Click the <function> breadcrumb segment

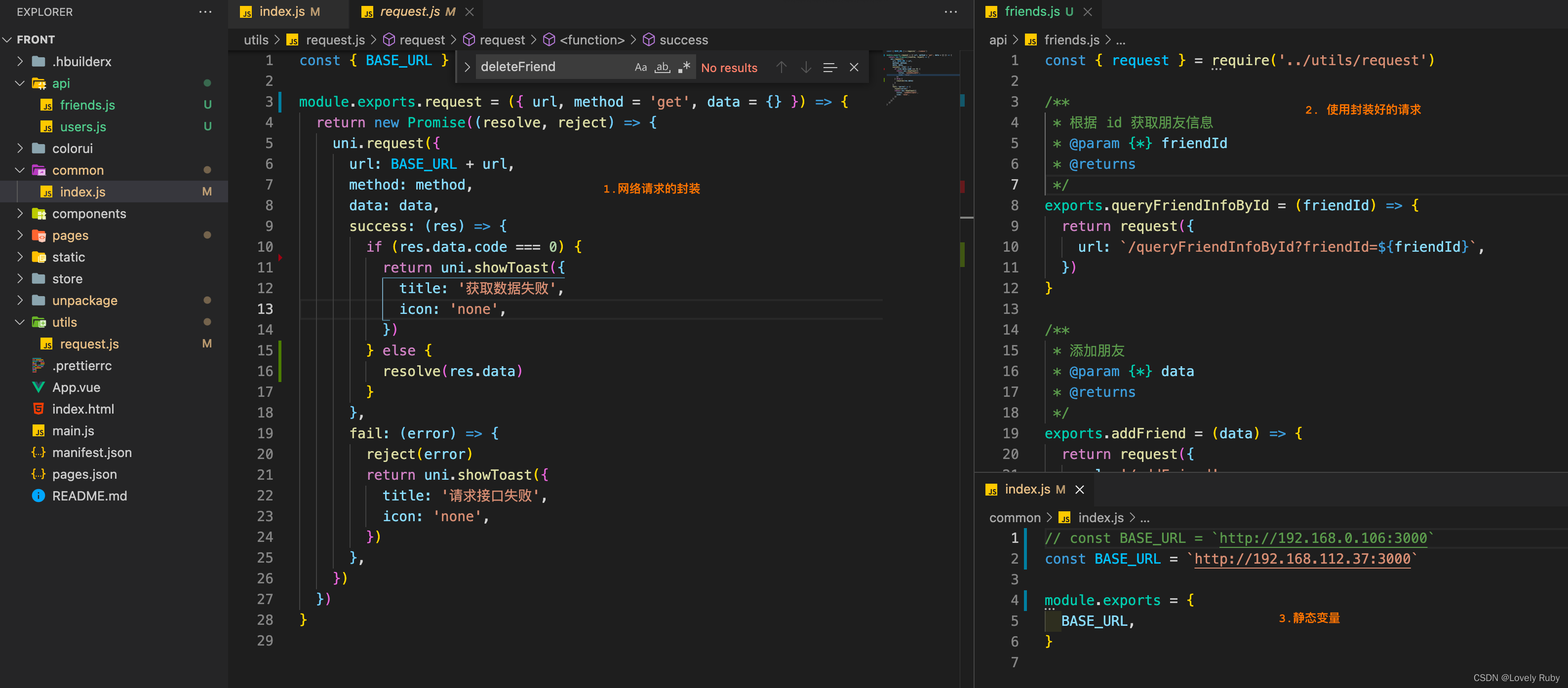[591, 39]
